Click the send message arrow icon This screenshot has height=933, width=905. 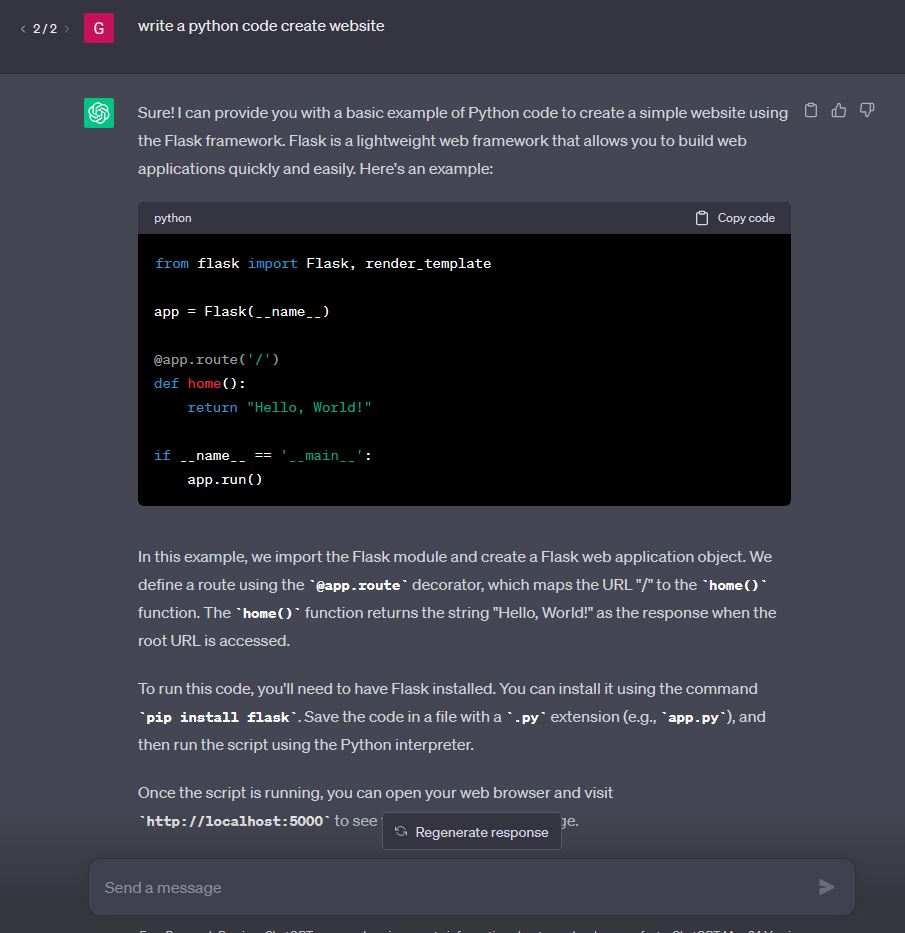(826, 887)
